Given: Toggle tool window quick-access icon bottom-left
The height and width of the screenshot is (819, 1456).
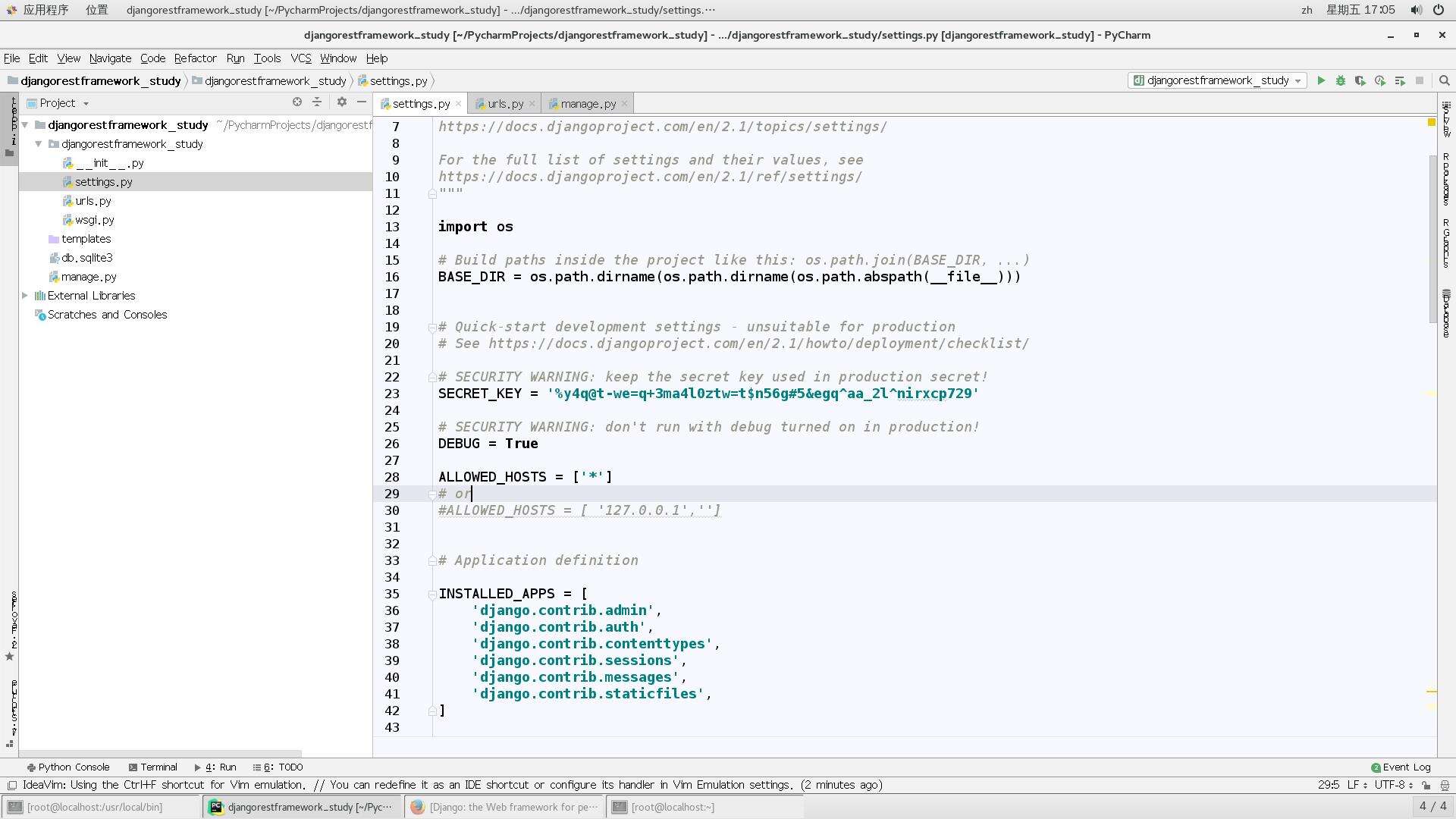Looking at the screenshot, I should (x=12, y=786).
